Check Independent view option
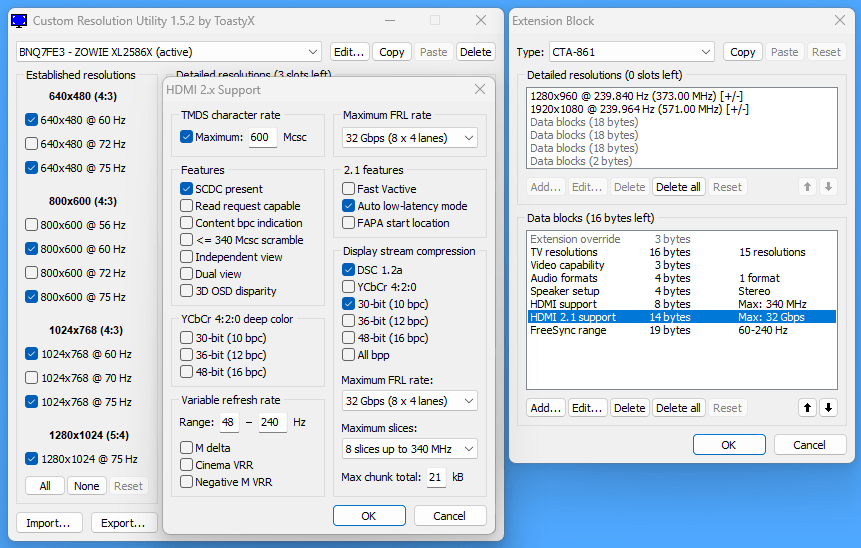Screen dimensions: 861x548 point(187,257)
